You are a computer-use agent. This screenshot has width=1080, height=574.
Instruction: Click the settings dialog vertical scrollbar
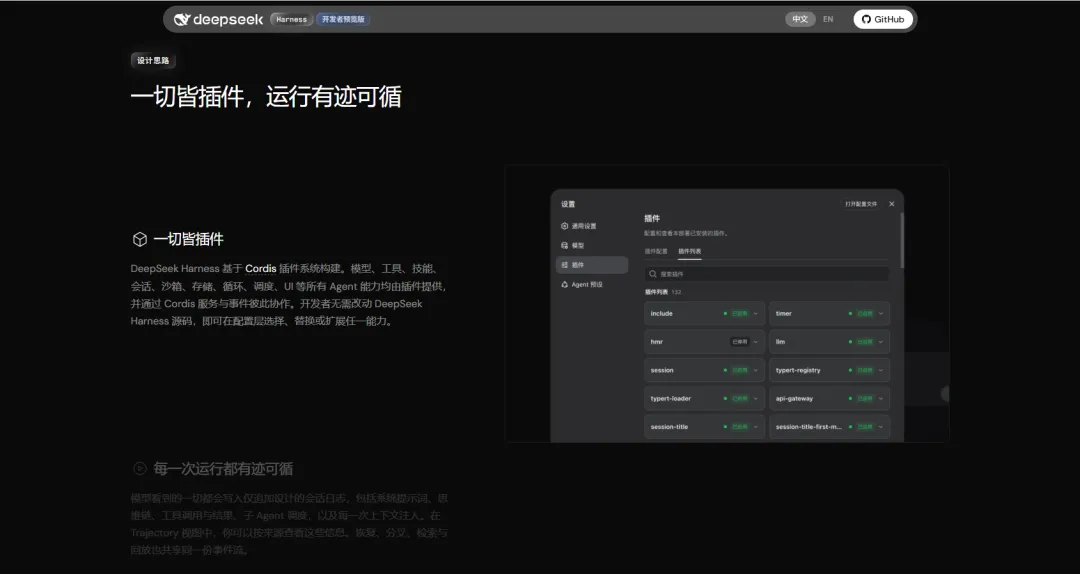point(902,241)
